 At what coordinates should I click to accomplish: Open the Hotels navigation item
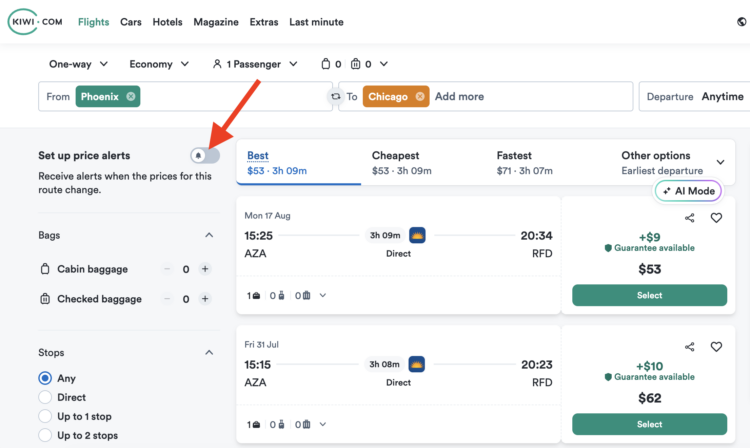[x=167, y=22]
